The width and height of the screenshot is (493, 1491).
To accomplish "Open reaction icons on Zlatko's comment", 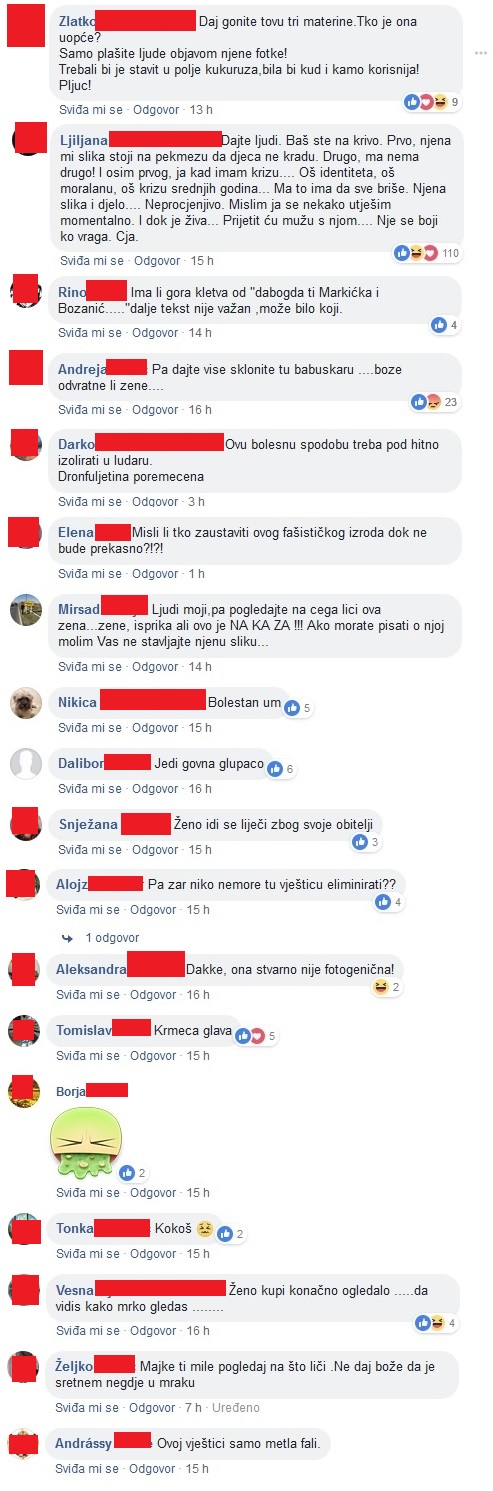I will click(432, 102).
